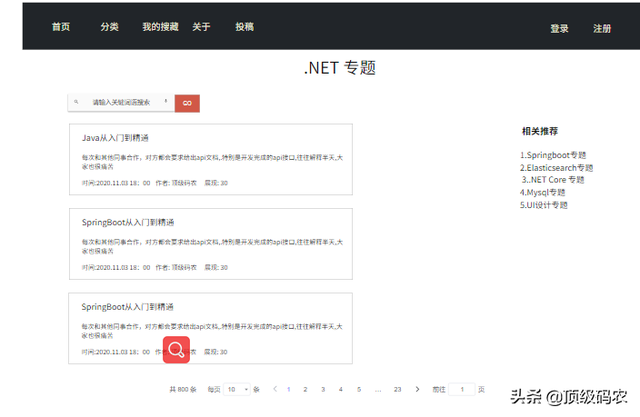Click the timestamp line of the Java article
This screenshot has width=640, height=417.
pyautogui.click(x=155, y=183)
